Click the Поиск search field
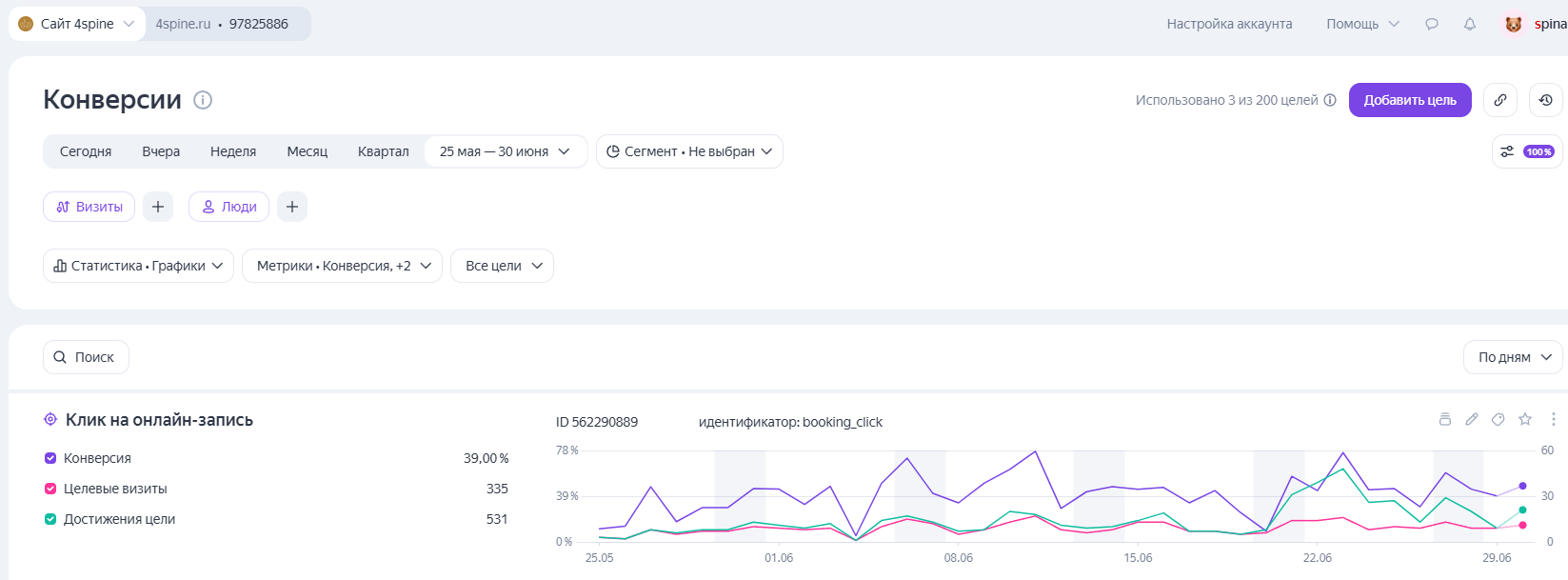The image size is (1568, 580). coord(86,357)
